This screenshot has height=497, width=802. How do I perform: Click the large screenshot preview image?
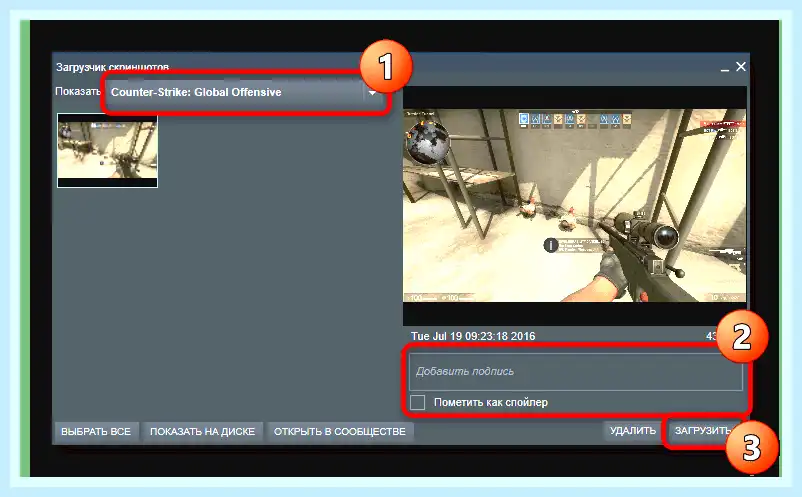[574, 206]
